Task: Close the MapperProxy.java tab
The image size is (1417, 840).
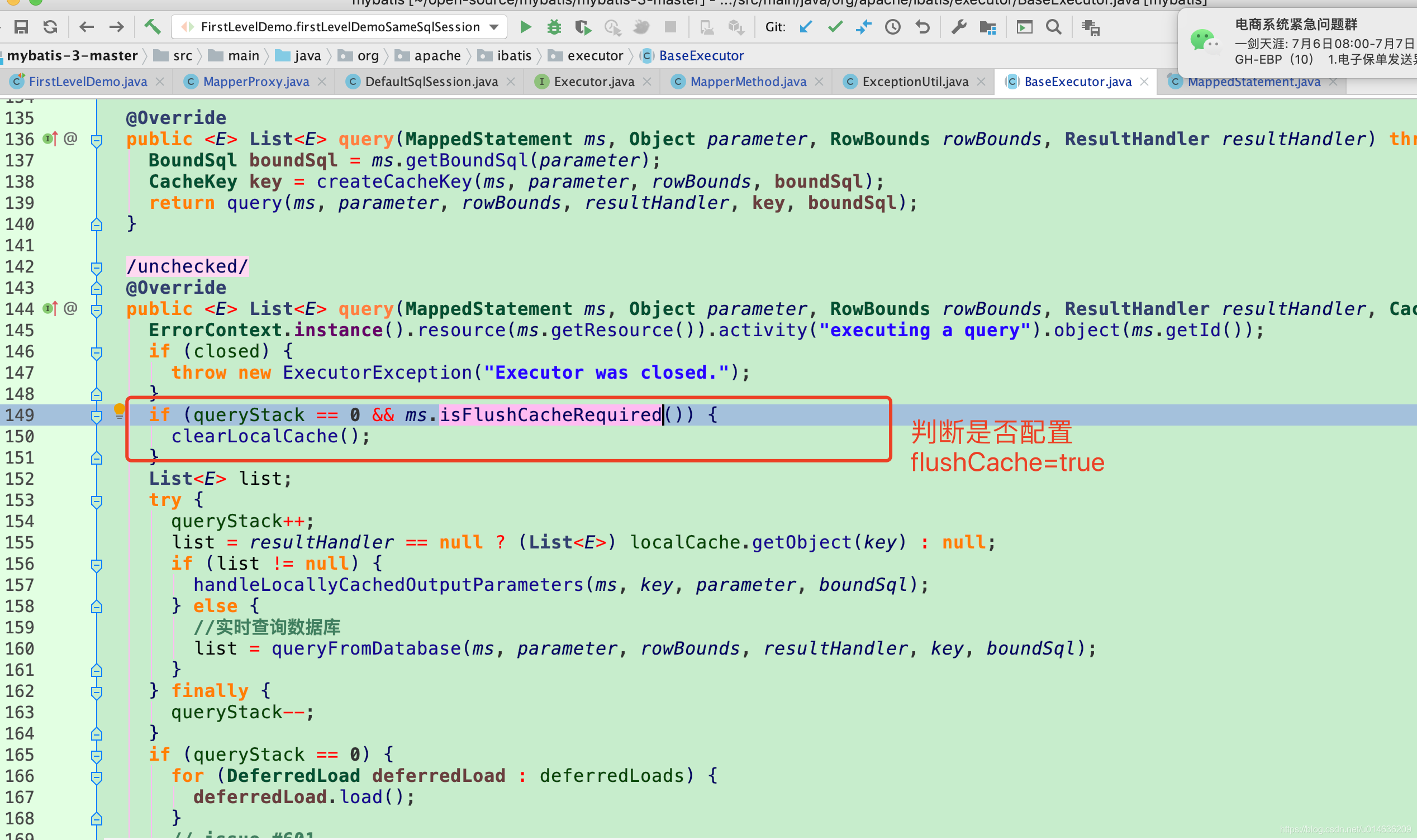Action: point(322,82)
